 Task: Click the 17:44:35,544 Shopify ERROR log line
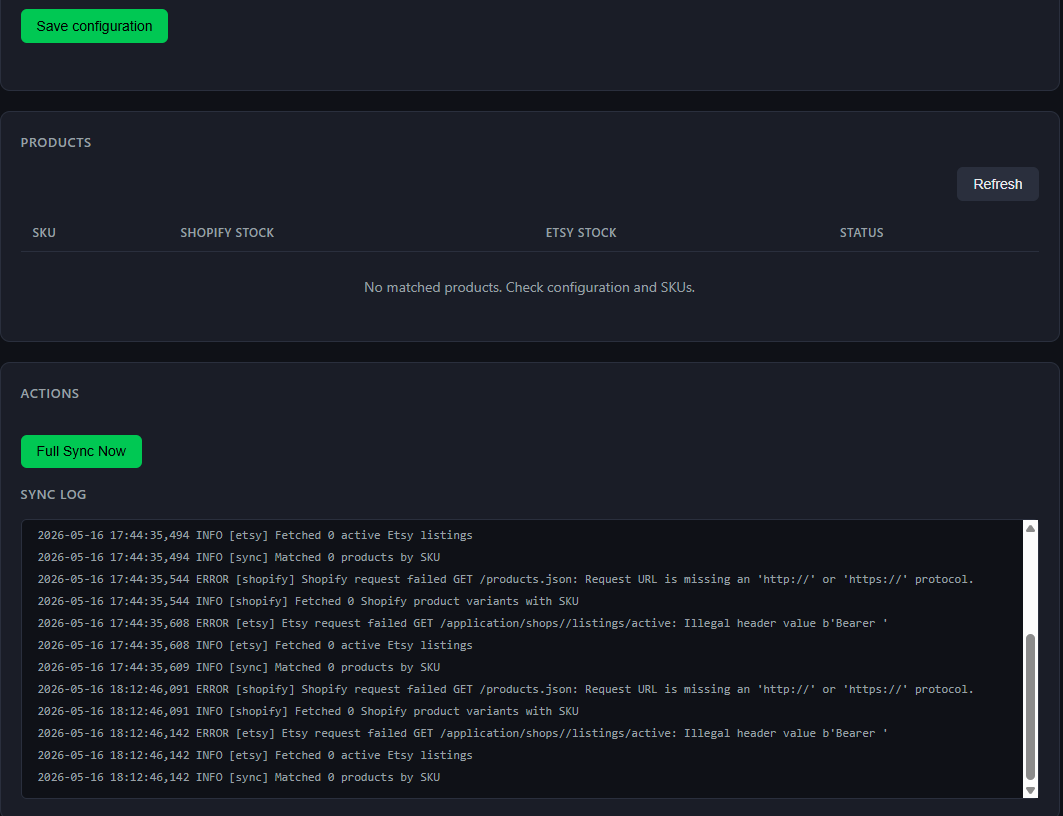[x=506, y=579]
